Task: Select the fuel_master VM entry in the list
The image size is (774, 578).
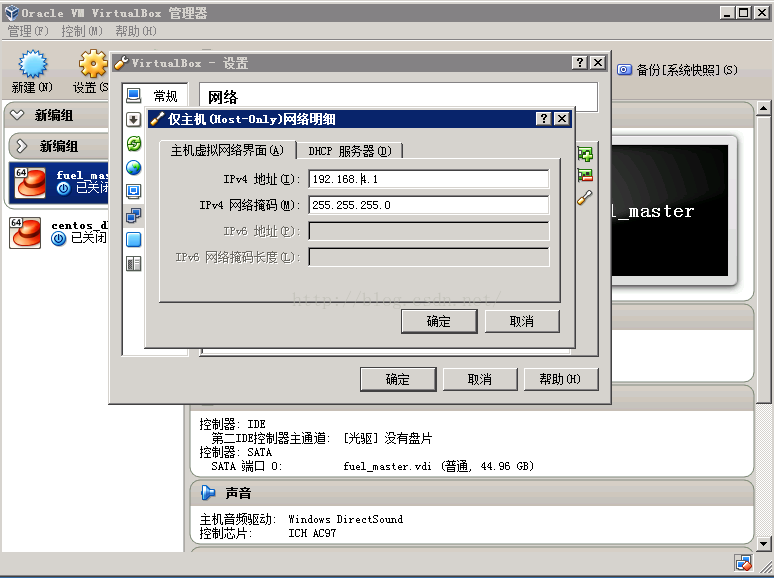Action: point(58,183)
